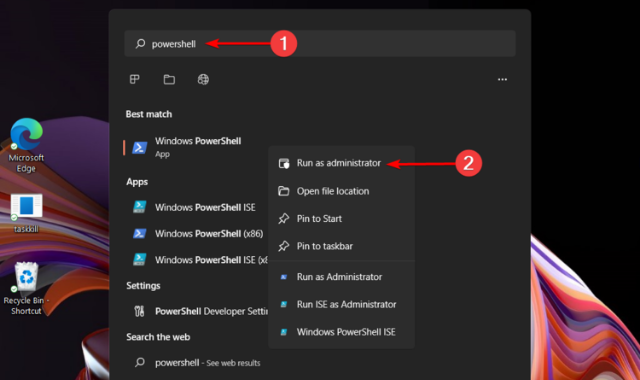The width and height of the screenshot is (640, 380).
Task: Click the icon beside Run ISE as Administrator
Action: (284, 304)
